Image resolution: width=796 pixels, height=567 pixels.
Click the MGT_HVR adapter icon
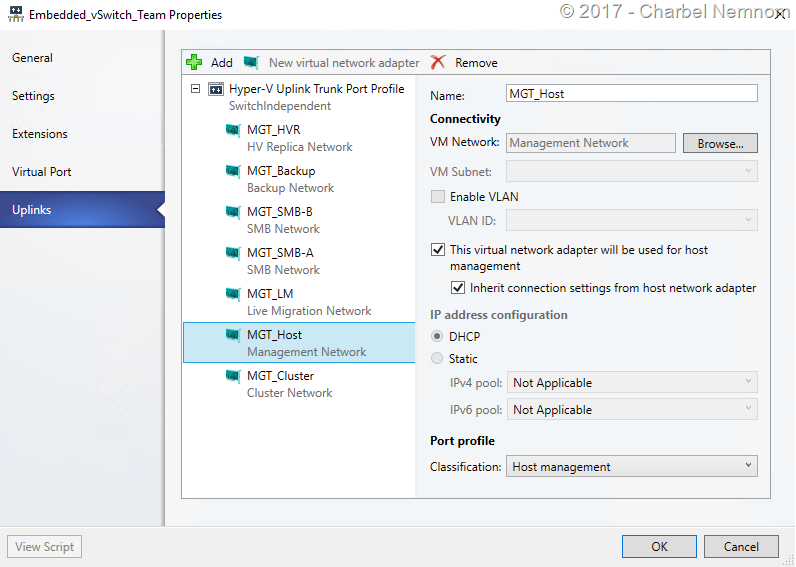[x=233, y=130]
